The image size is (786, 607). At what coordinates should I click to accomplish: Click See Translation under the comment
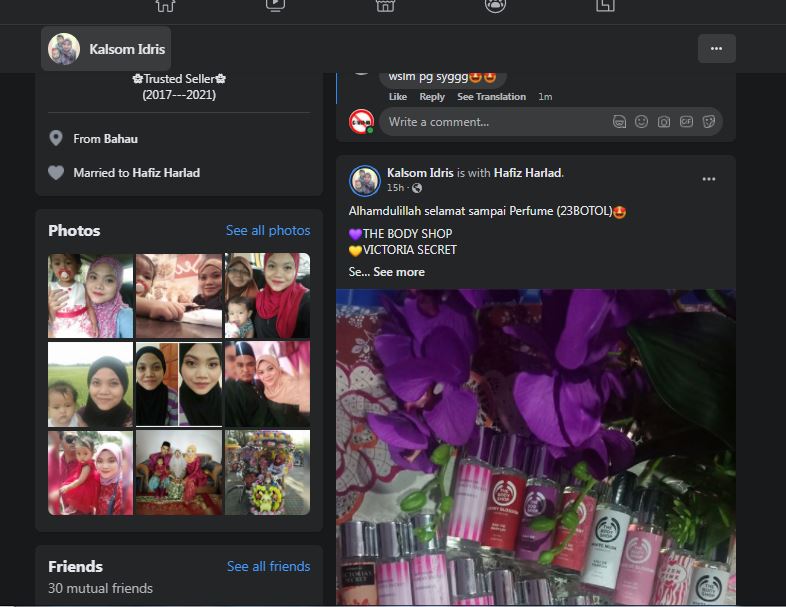tap(491, 97)
